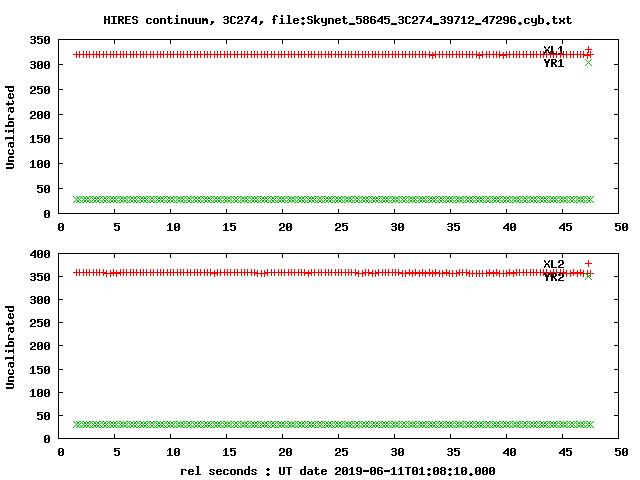Click the green cross marker beside YR2 legend

(588, 277)
